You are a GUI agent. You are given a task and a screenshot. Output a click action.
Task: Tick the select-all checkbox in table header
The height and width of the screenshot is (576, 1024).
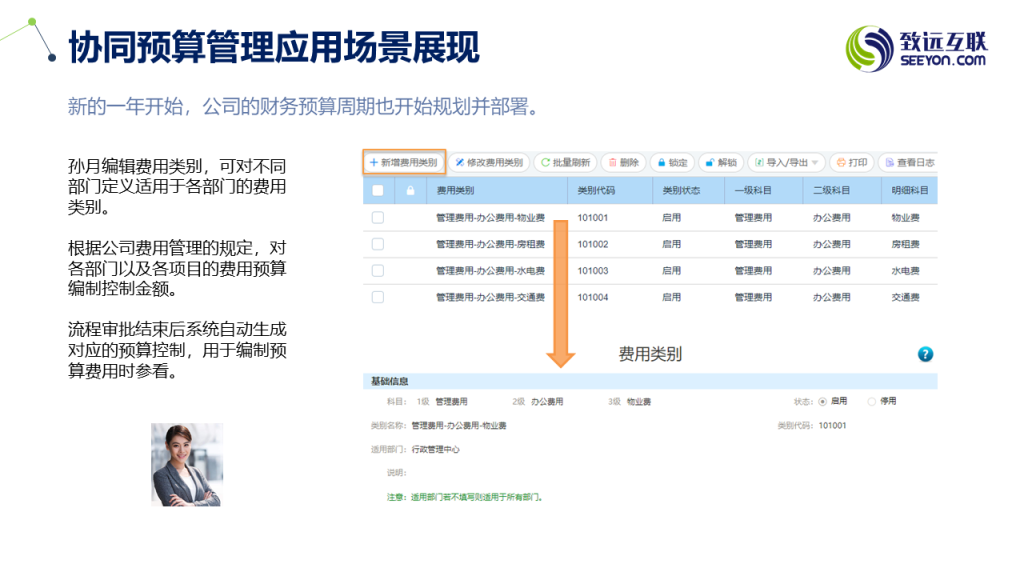378,190
